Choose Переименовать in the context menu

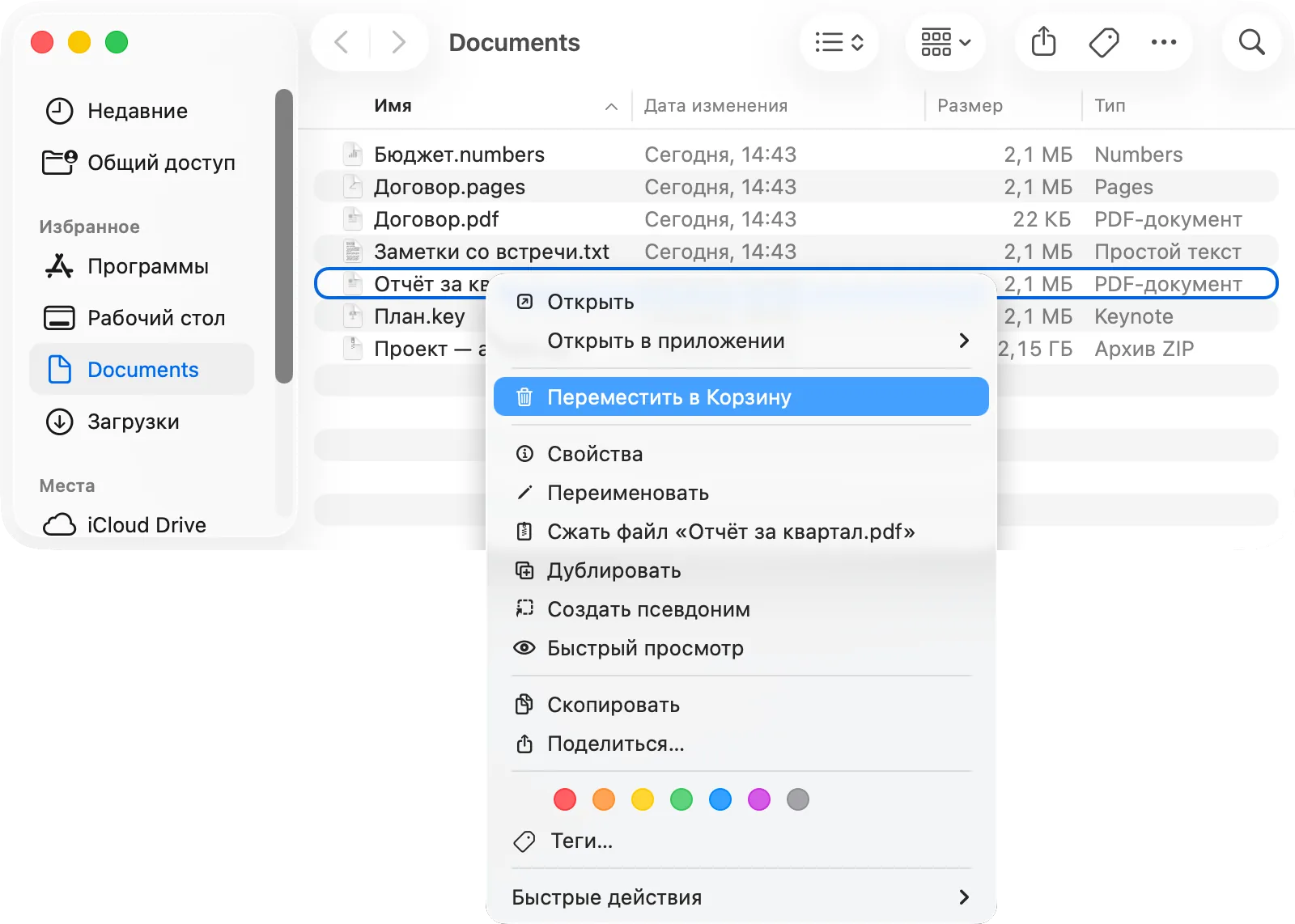[x=741, y=493]
